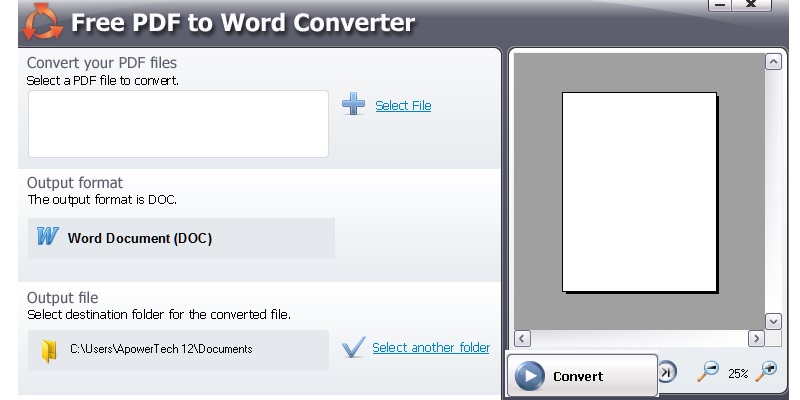Image resolution: width=800 pixels, height=400 pixels.
Task: Click the 'Select destination folder' description text
Action: coord(159,314)
